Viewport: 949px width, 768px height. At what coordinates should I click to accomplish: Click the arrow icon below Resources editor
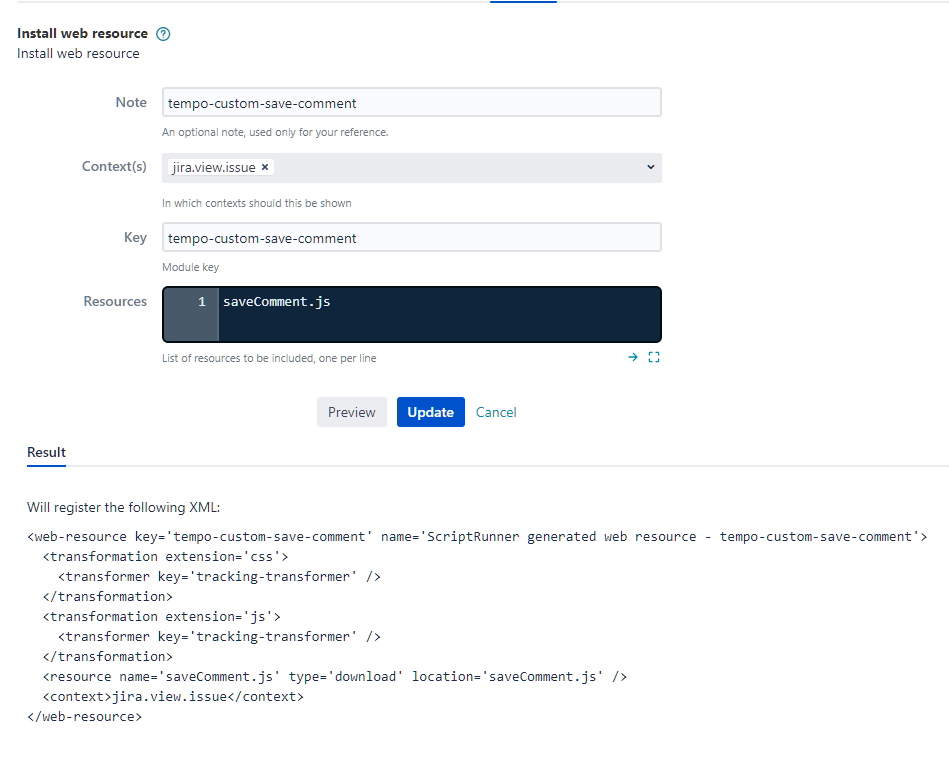click(x=632, y=357)
